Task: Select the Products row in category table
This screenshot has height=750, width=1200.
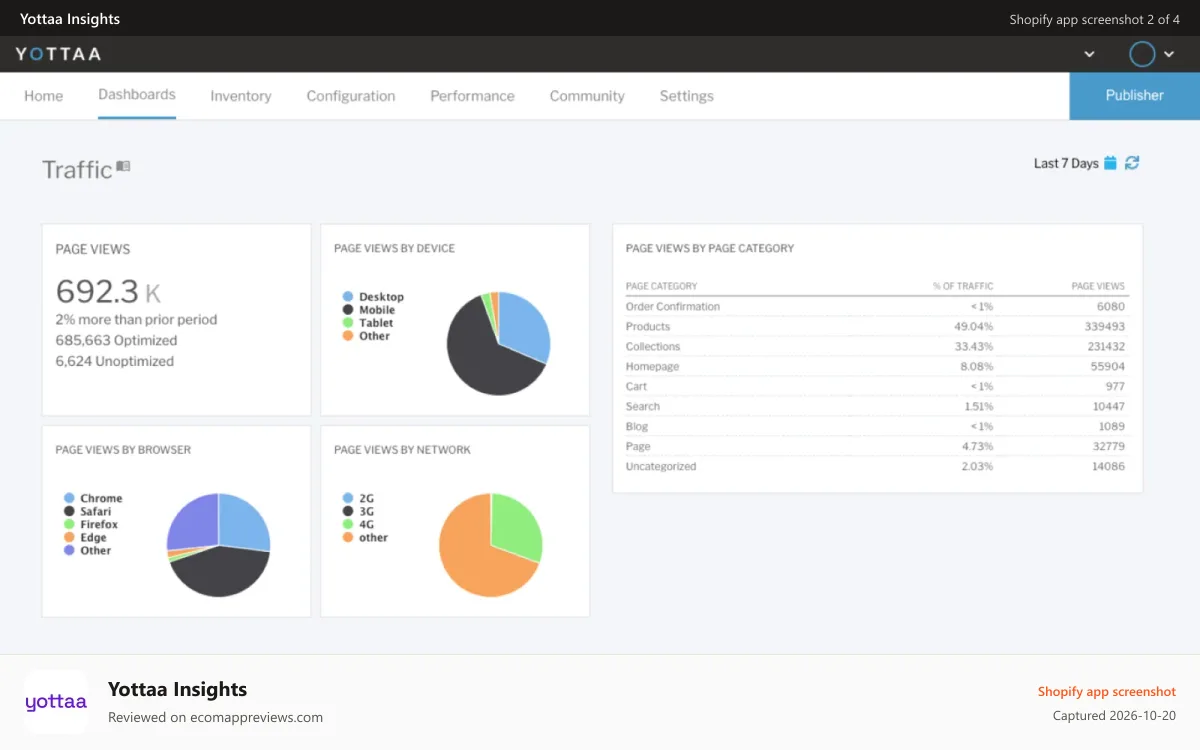Action: pos(876,327)
